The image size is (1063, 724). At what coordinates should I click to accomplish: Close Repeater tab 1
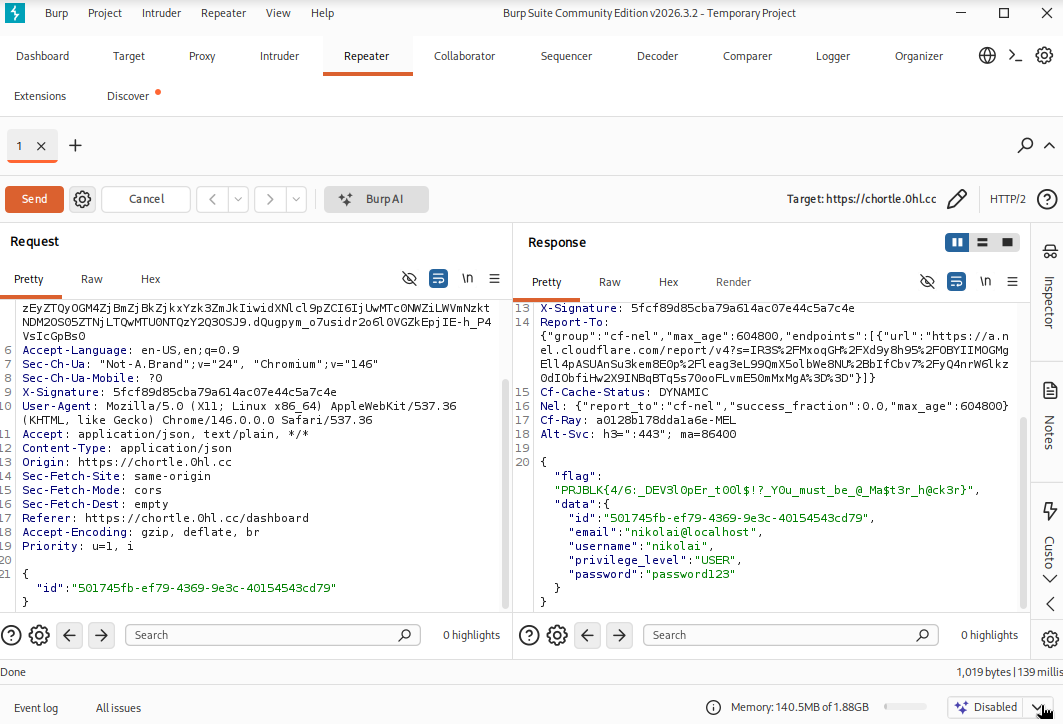coord(41,146)
